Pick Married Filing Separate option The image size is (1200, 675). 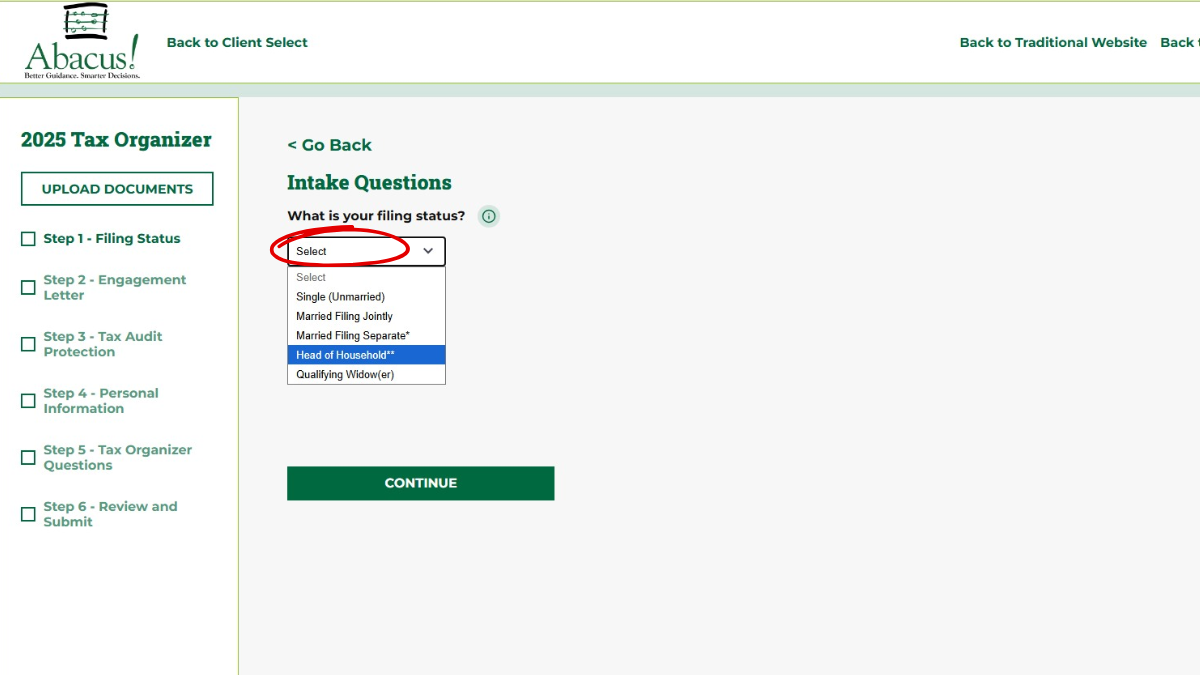[352, 336]
